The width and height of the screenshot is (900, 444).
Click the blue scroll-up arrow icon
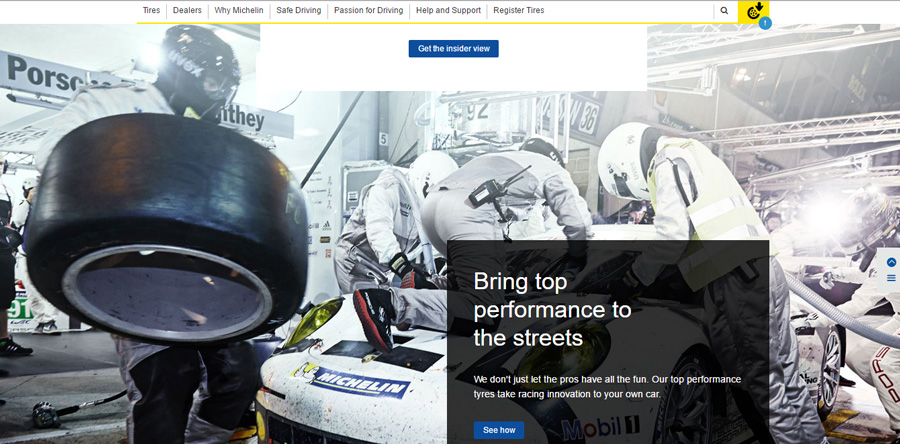pyautogui.click(x=891, y=262)
